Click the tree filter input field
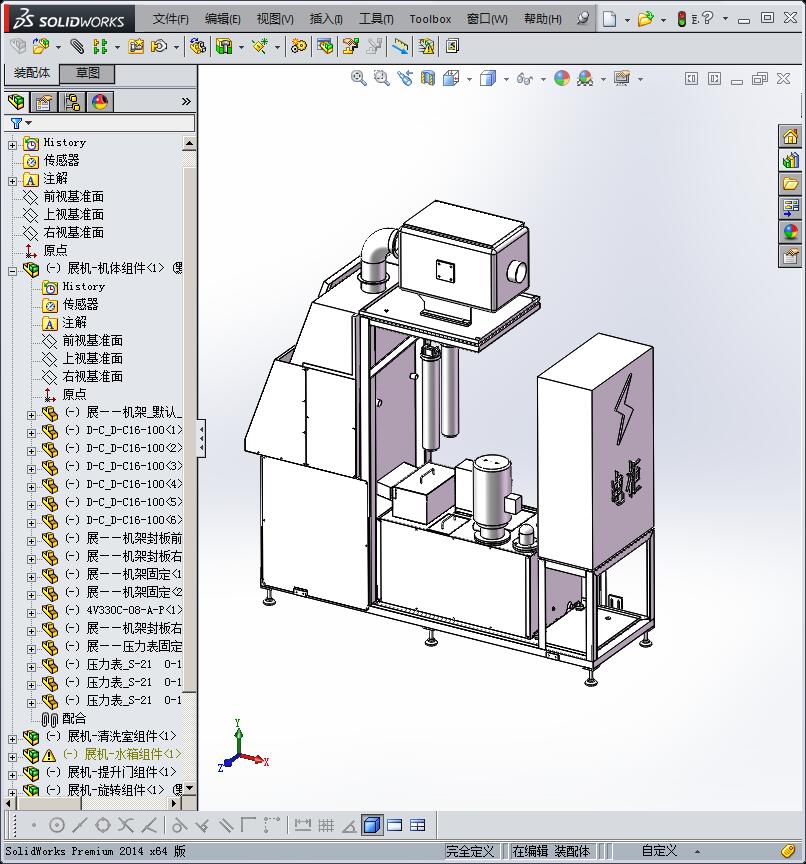This screenshot has width=806, height=864. click(x=114, y=123)
